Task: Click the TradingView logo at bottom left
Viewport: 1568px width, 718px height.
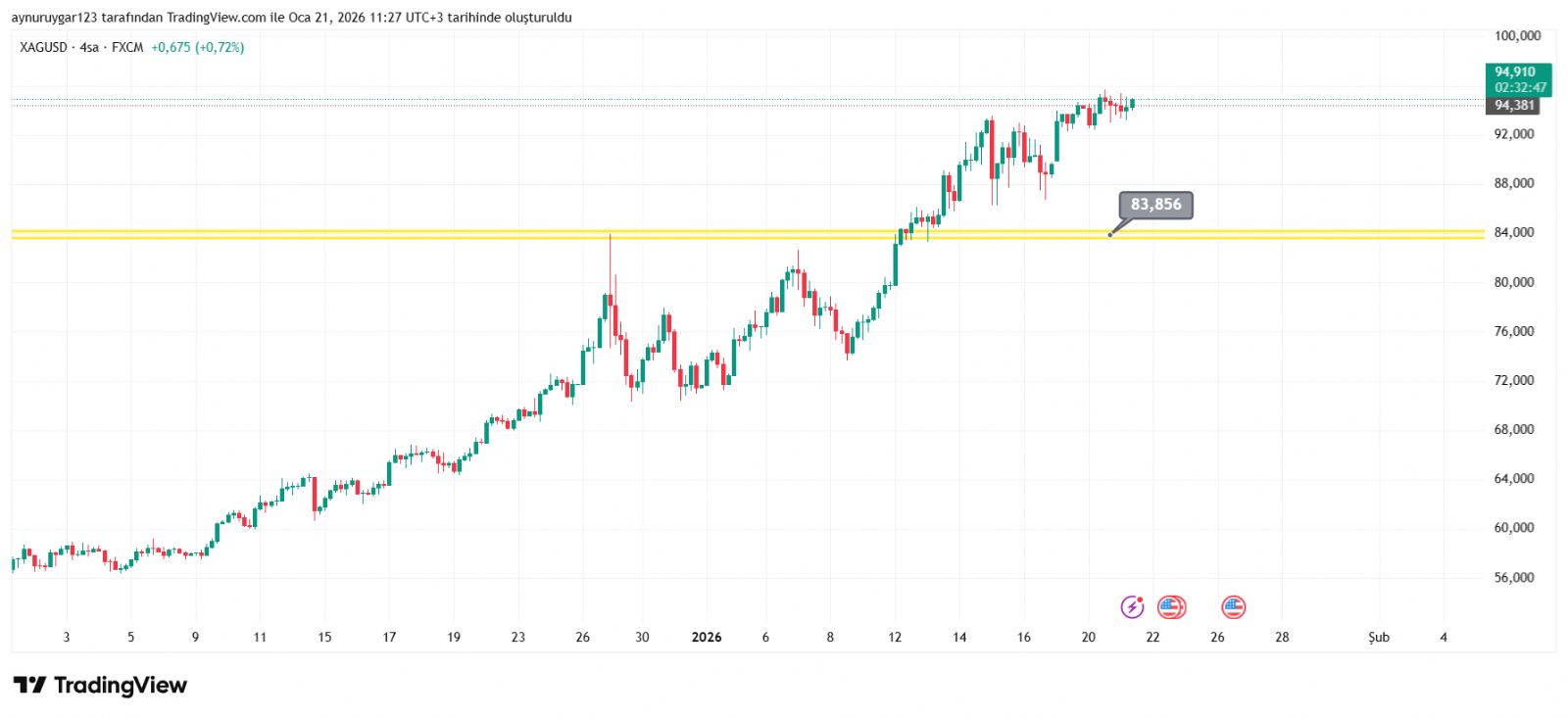Action: pyautogui.click(x=100, y=686)
